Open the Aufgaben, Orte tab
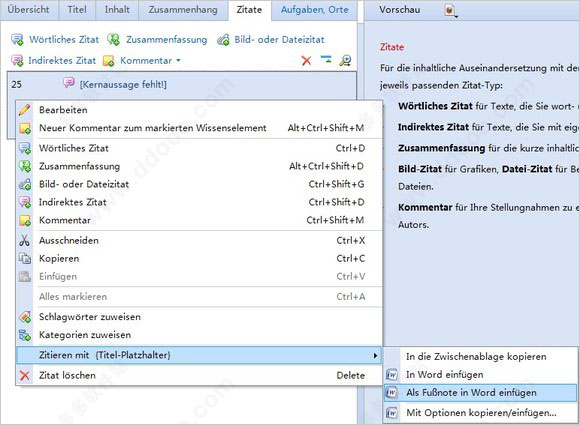The width and height of the screenshot is (580, 425). pos(314,10)
